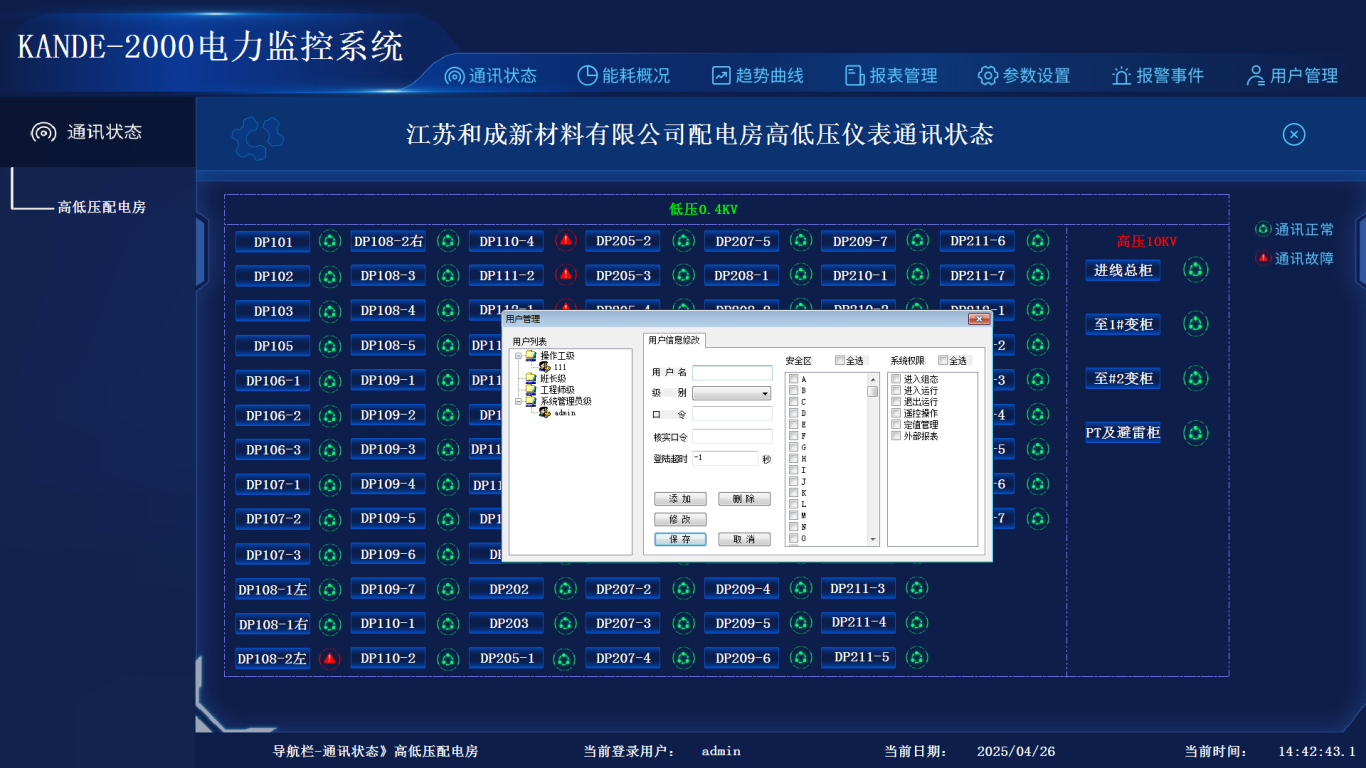The image size is (1366, 768).
Task: Click the 修改 button
Action: click(680, 519)
